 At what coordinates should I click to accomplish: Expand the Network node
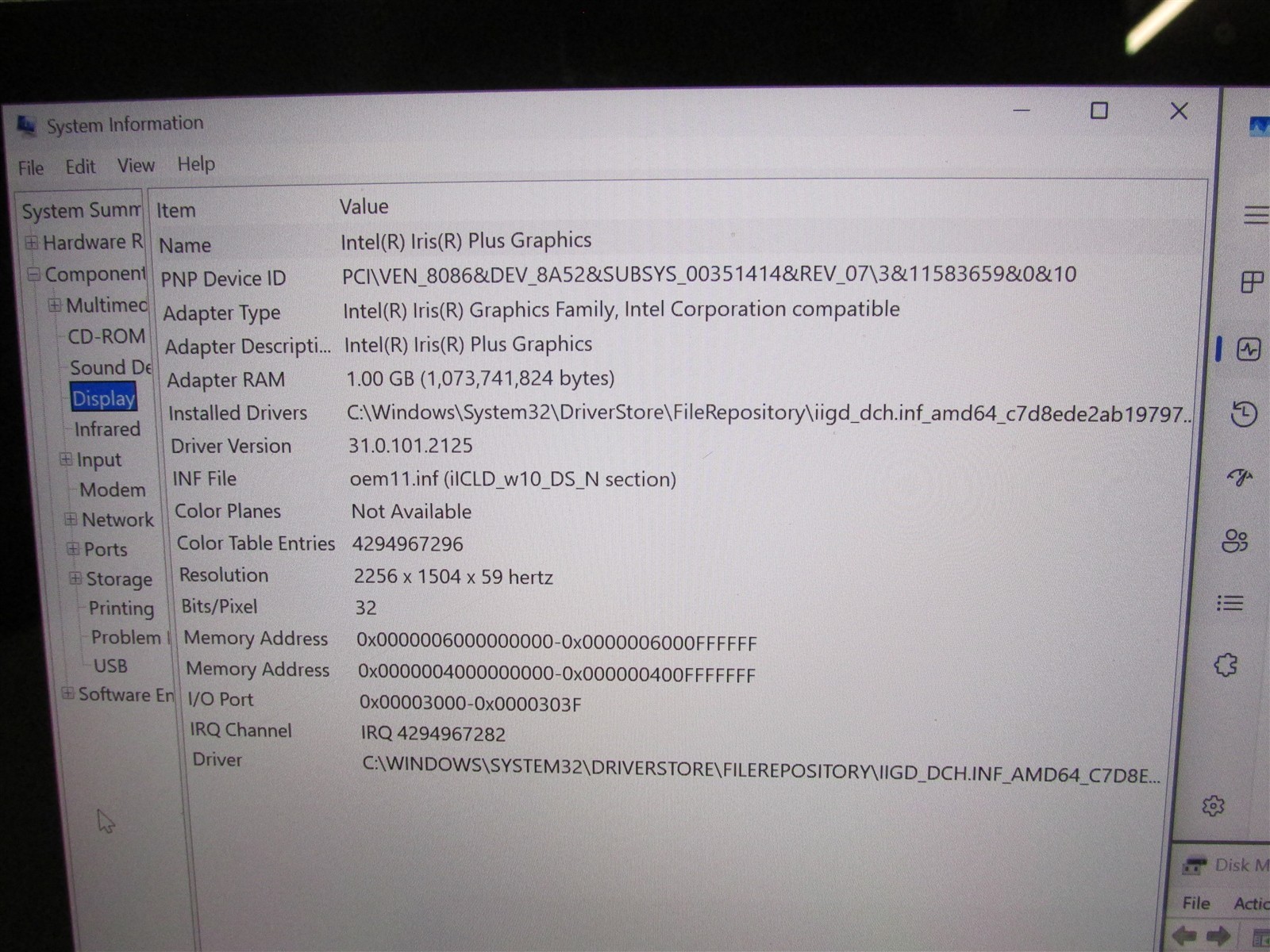coord(71,520)
